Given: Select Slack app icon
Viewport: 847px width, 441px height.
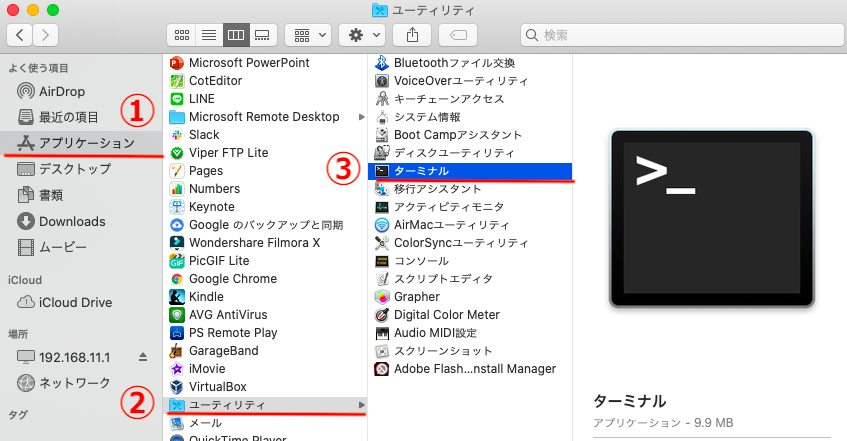Looking at the screenshot, I should (x=177, y=135).
